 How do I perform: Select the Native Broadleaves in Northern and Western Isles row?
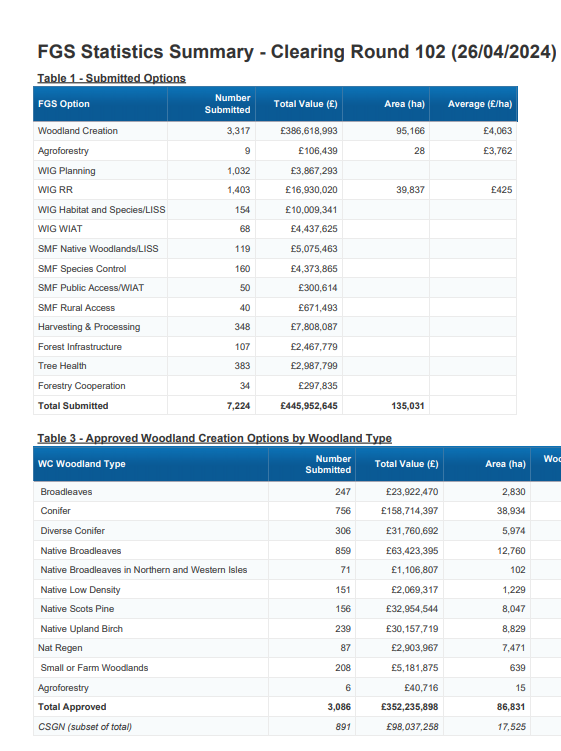[x=297, y=570]
